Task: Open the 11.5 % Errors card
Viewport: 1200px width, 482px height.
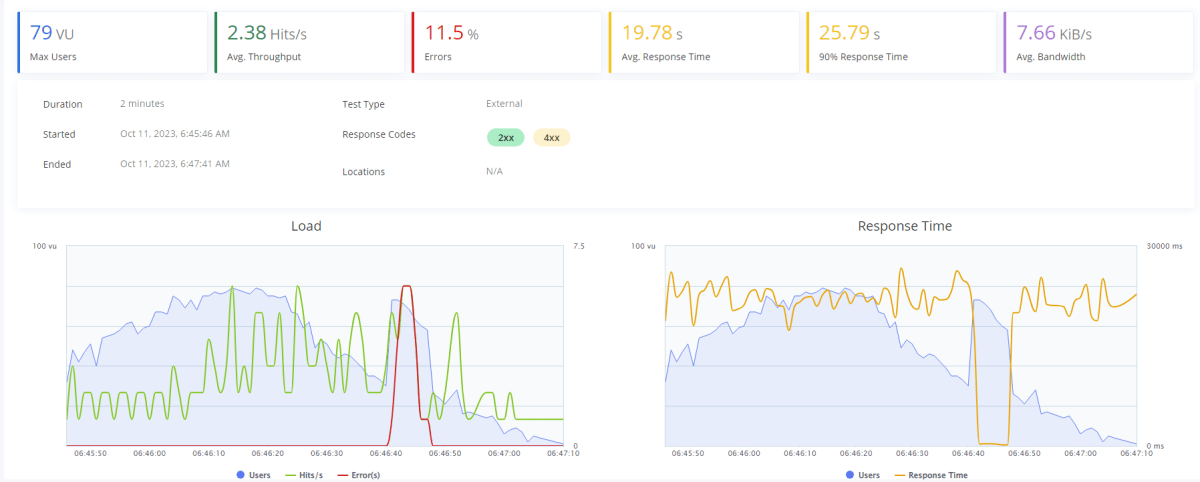Action: pos(506,43)
